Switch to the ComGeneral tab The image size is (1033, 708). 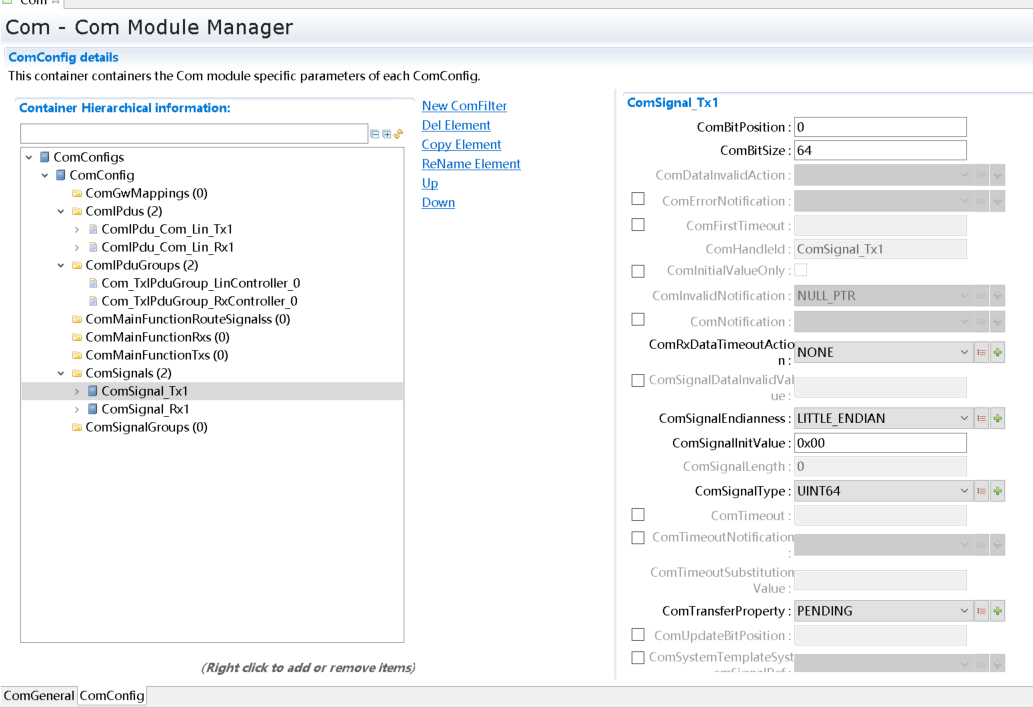pyautogui.click(x=39, y=696)
